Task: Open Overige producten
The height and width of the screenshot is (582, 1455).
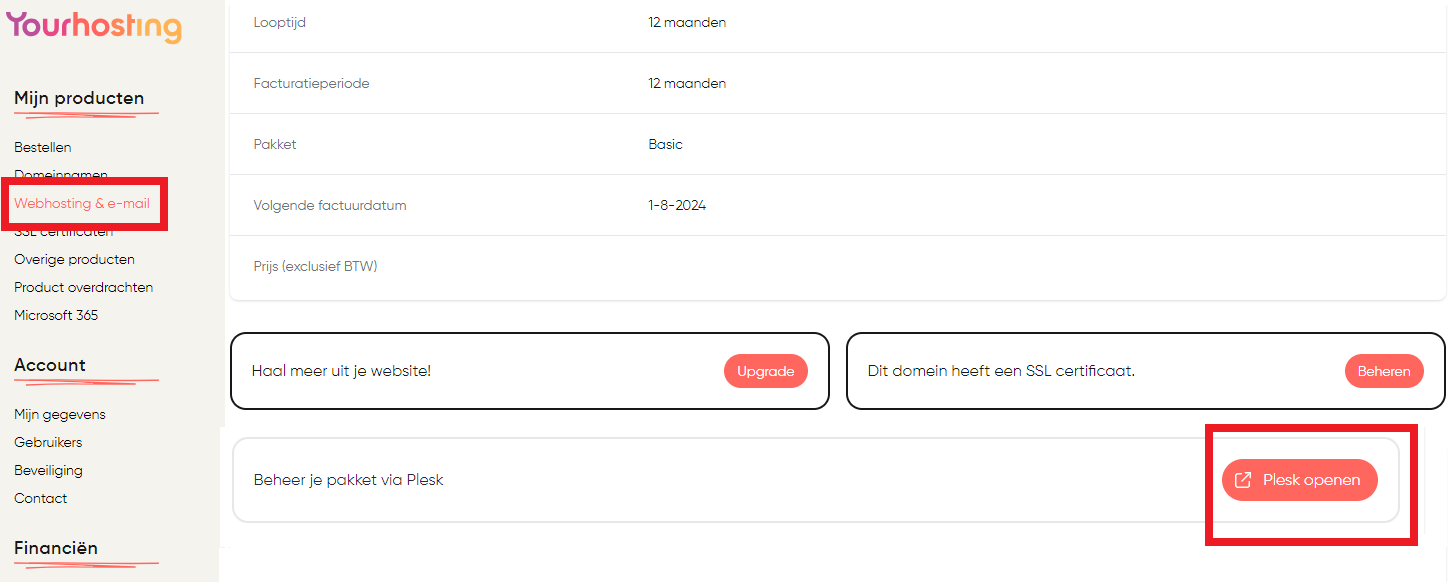Action: pyautogui.click(x=74, y=259)
